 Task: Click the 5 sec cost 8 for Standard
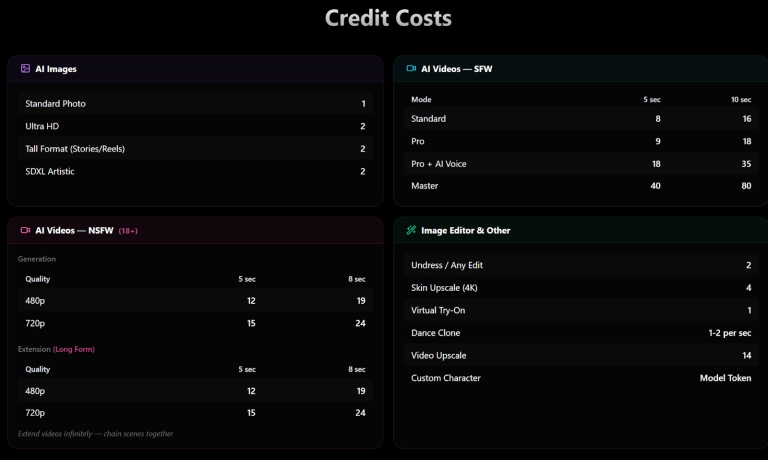point(658,119)
